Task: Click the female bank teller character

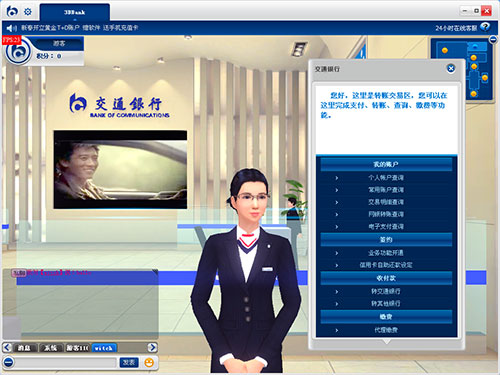Action: [247, 270]
